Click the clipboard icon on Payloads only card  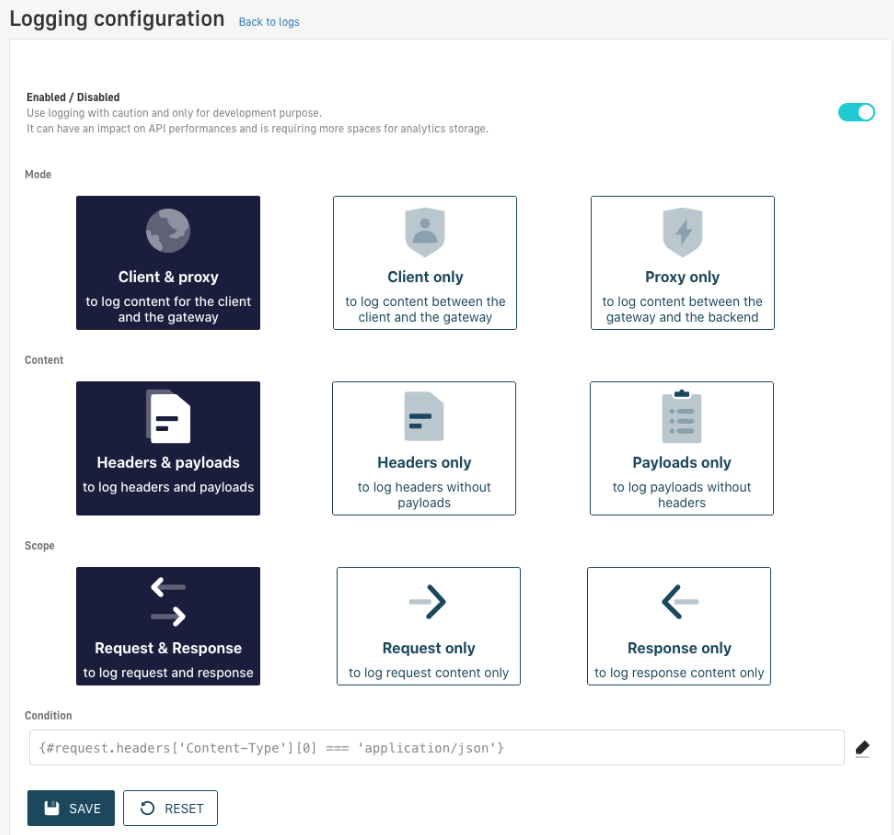coord(681,416)
